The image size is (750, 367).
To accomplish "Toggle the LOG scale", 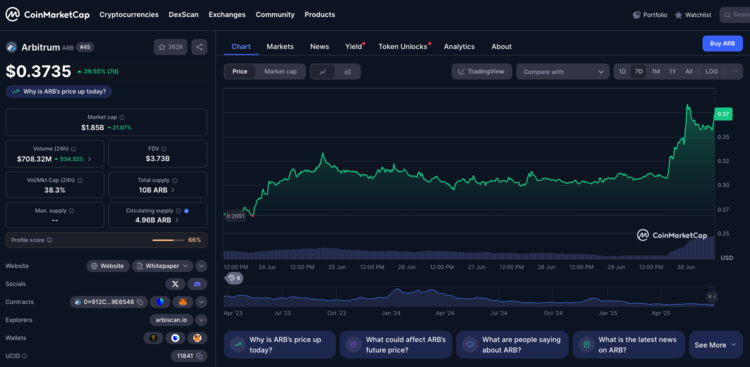I will tap(711, 71).
